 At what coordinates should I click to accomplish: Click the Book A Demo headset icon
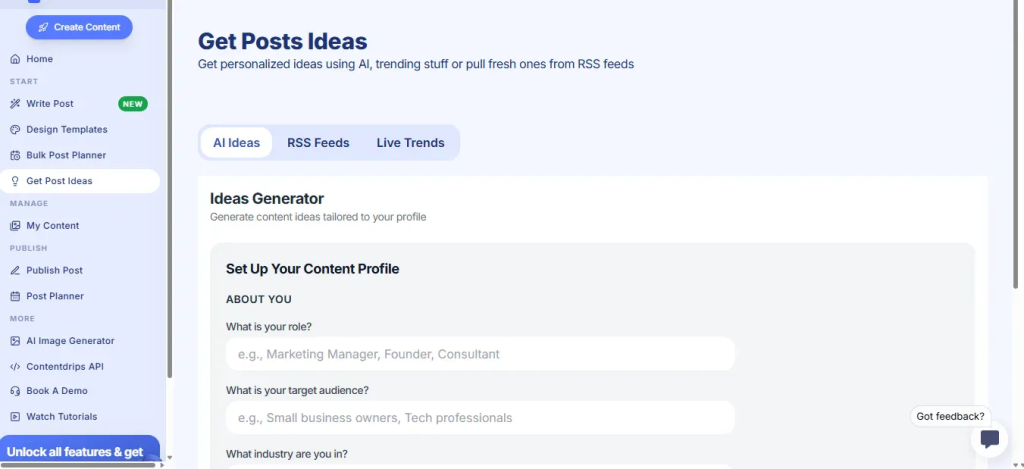tap(15, 391)
